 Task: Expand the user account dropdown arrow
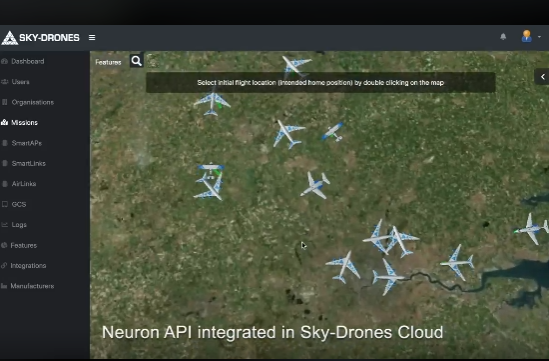pos(539,37)
